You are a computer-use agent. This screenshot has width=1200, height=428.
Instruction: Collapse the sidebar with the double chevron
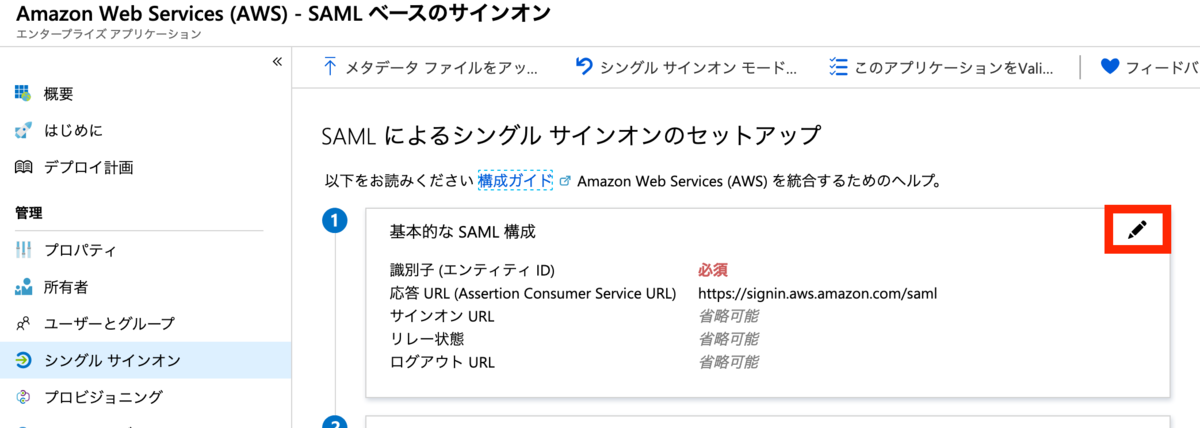point(278,63)
